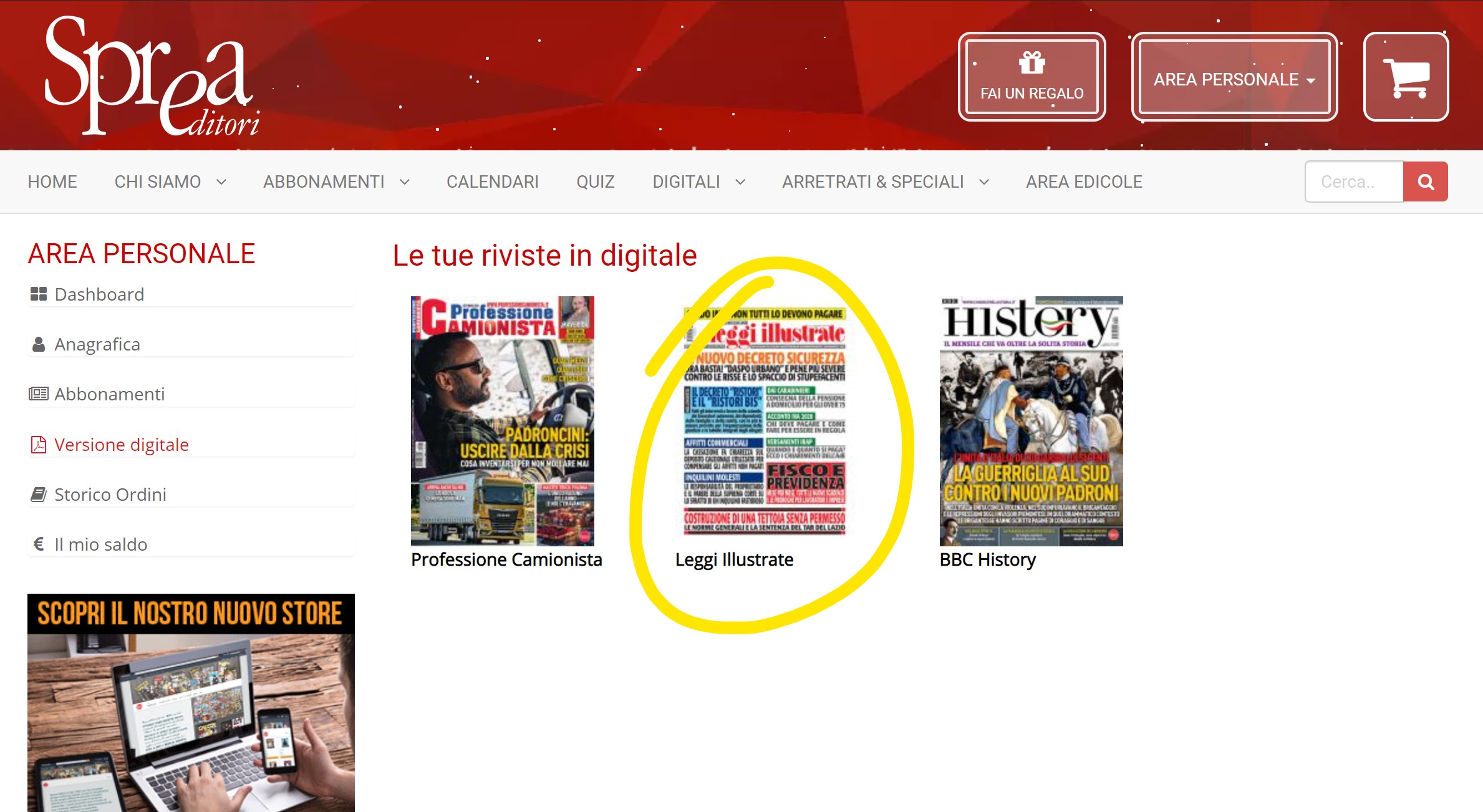The width and height of the screenshot is (1483, 812).
Task: Expand the Area Personale dropdown button
Action: [x=1234, y=77]
